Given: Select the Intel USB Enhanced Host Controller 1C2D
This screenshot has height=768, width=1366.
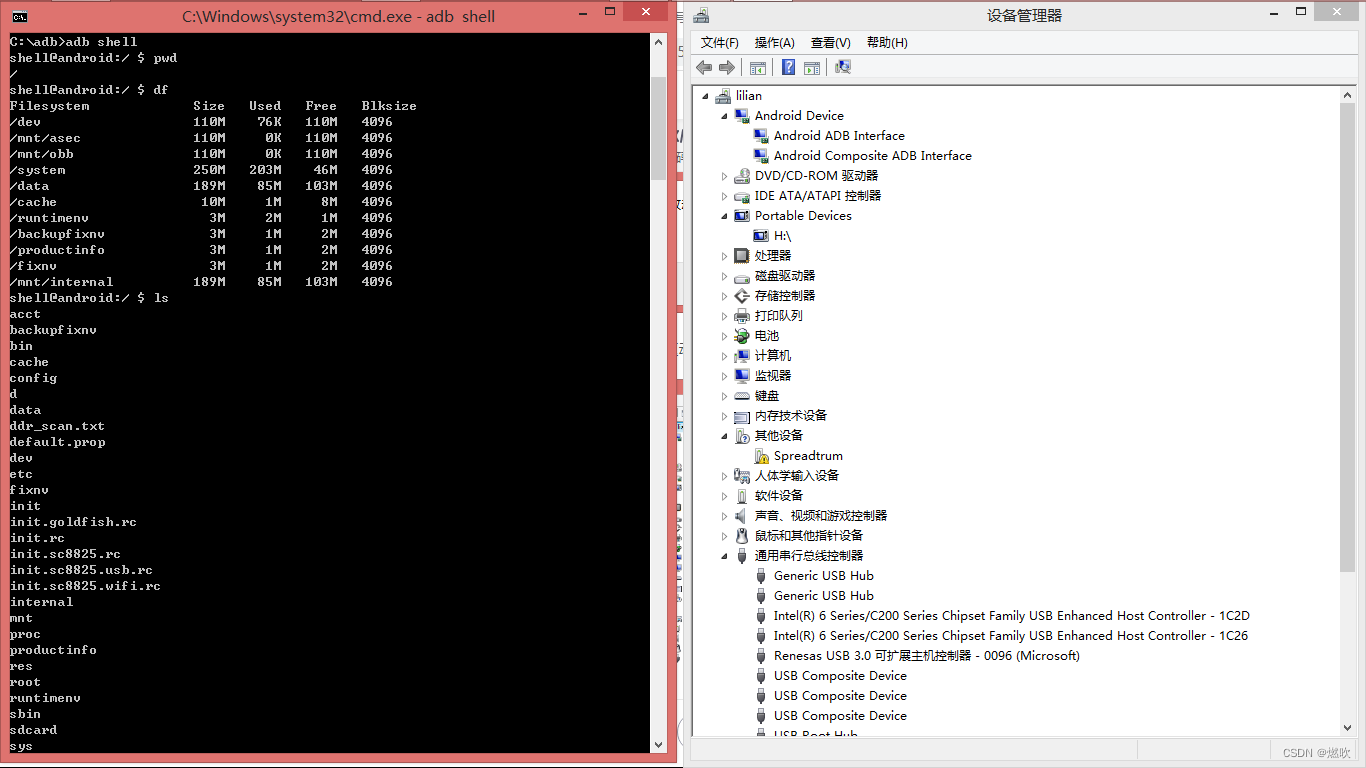Looking at the screenshot, I should click(1011, 616).
